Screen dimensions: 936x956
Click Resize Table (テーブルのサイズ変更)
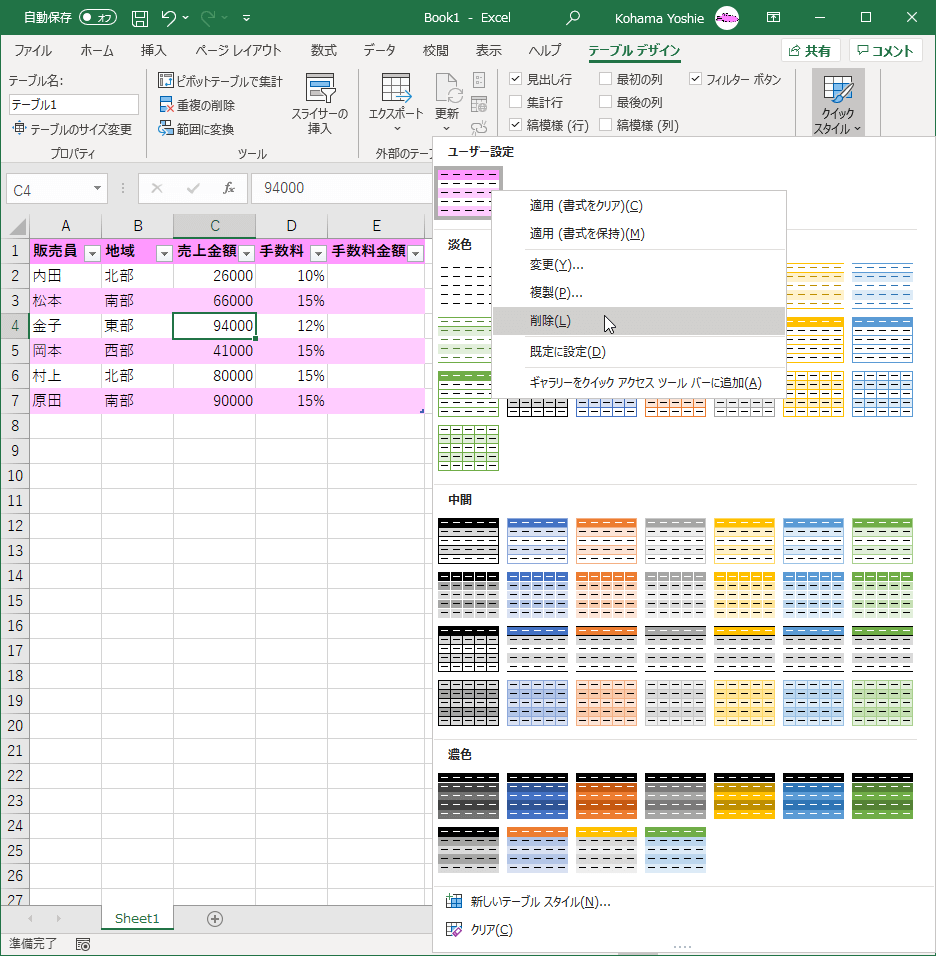(x=72, y=129)
